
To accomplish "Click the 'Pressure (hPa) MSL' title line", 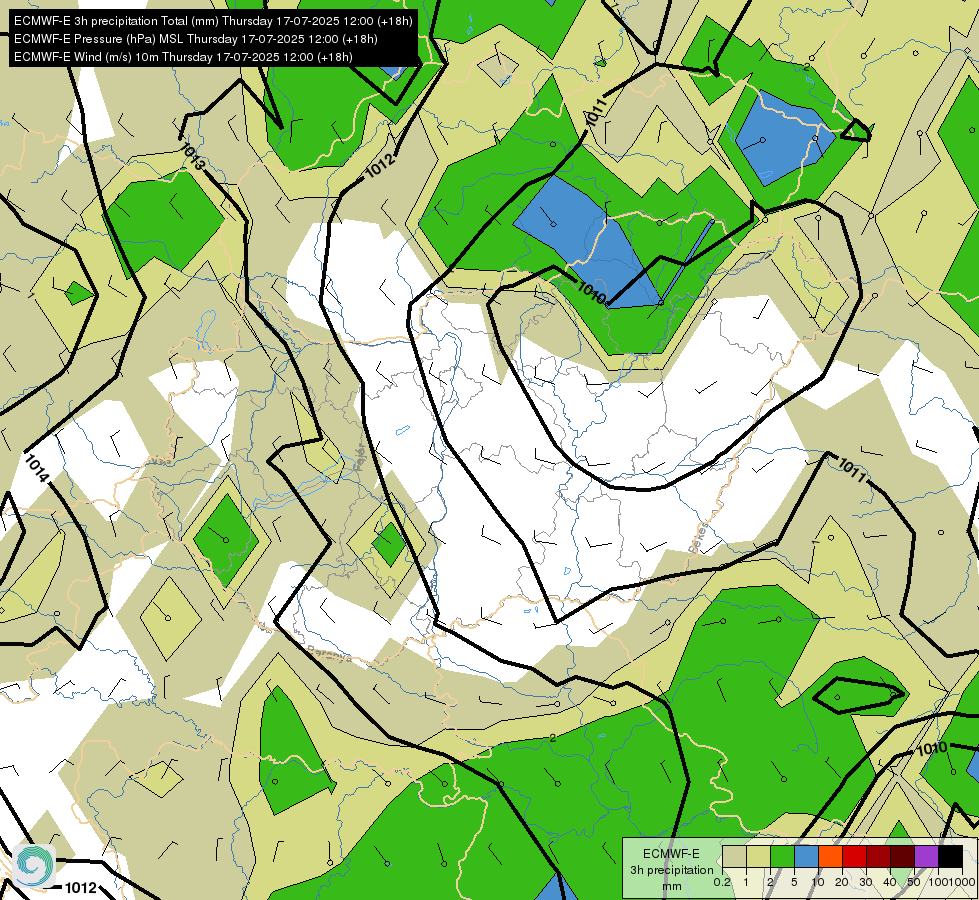I will (195, 39).
